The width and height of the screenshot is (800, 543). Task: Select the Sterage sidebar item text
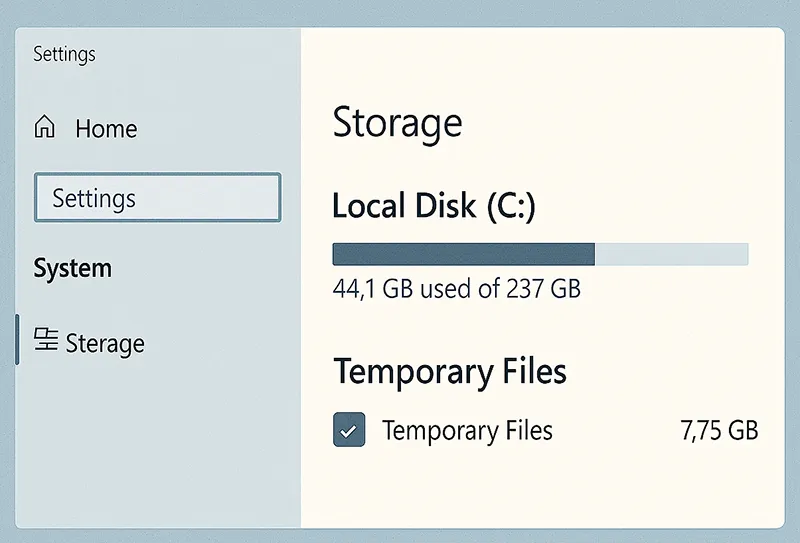click(105, 344)
